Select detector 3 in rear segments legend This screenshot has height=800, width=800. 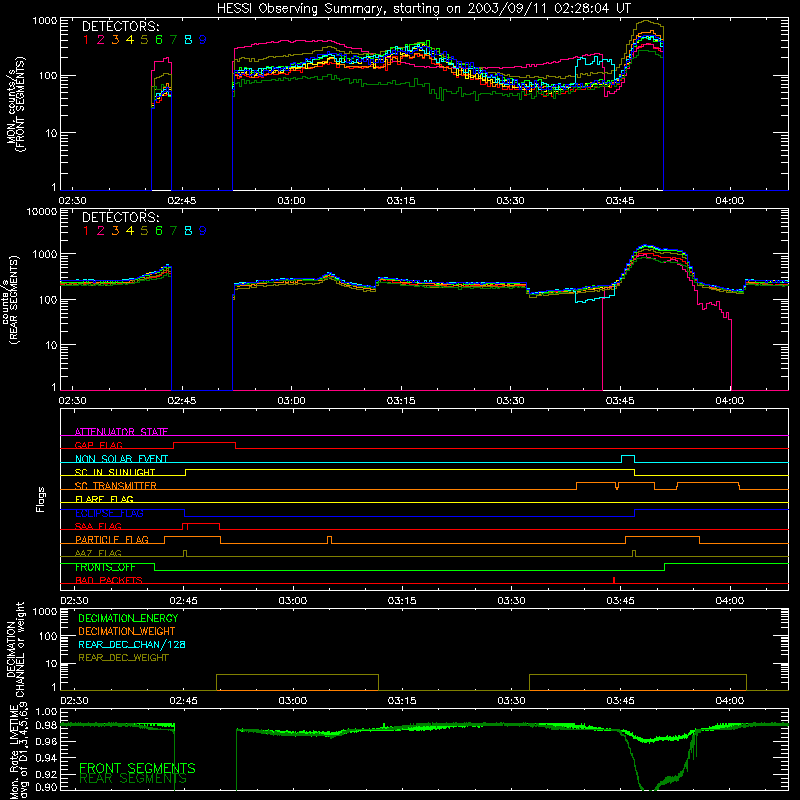click(115, 231)
